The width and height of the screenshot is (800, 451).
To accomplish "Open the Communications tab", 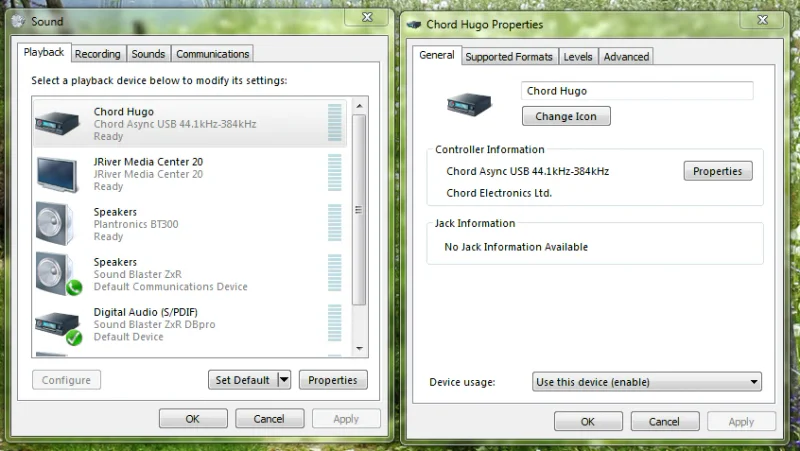I will pos(212,54).
